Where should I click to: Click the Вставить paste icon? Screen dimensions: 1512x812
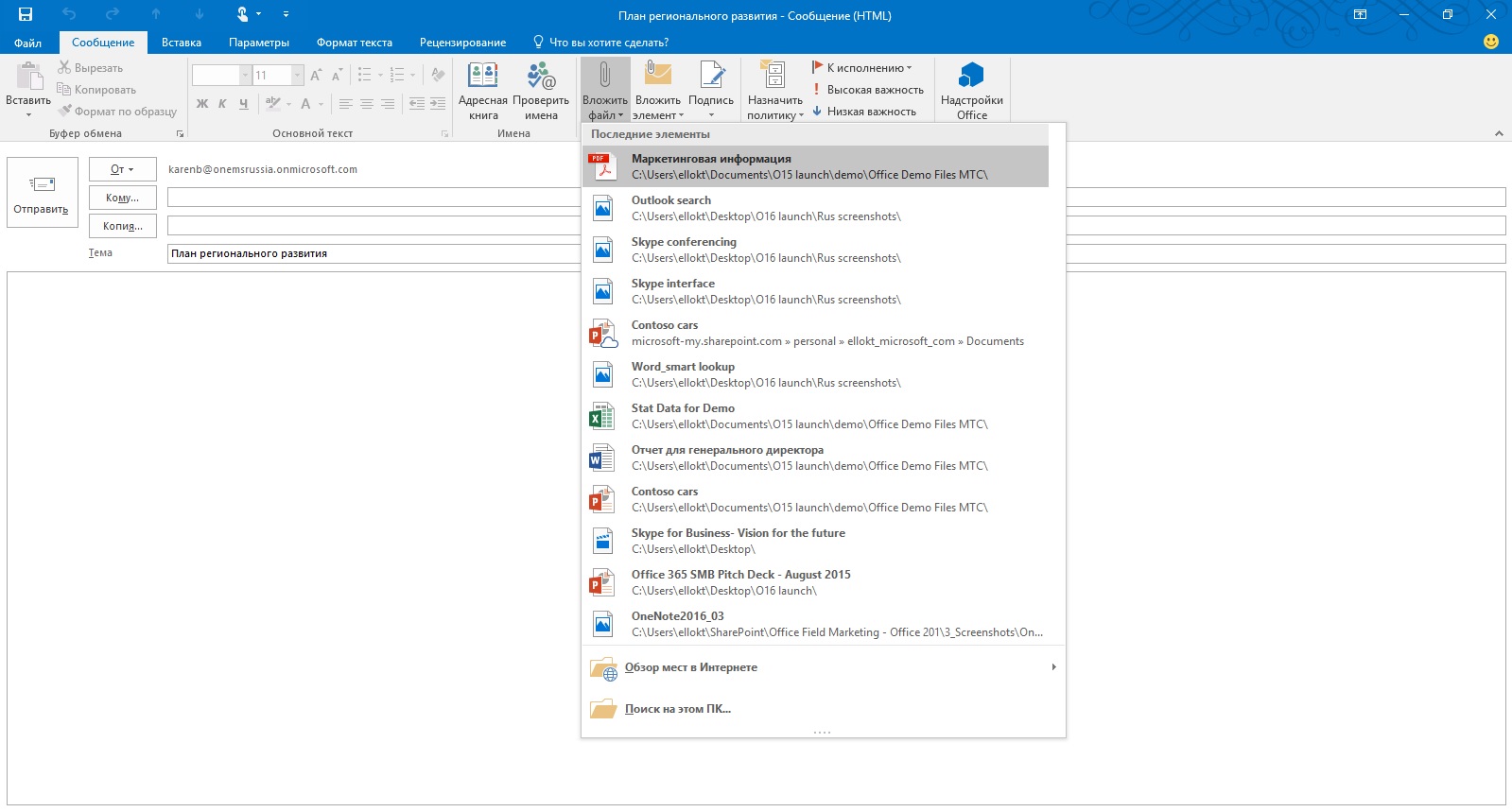(x=28, y=77)
